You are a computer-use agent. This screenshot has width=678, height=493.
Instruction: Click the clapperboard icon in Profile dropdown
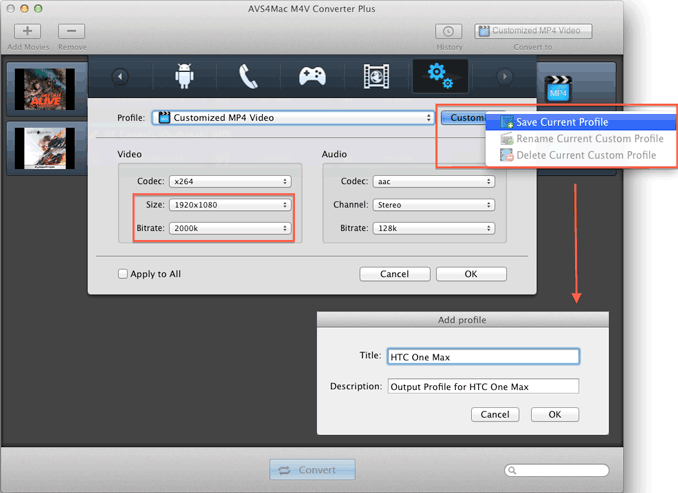coord(164,118)
